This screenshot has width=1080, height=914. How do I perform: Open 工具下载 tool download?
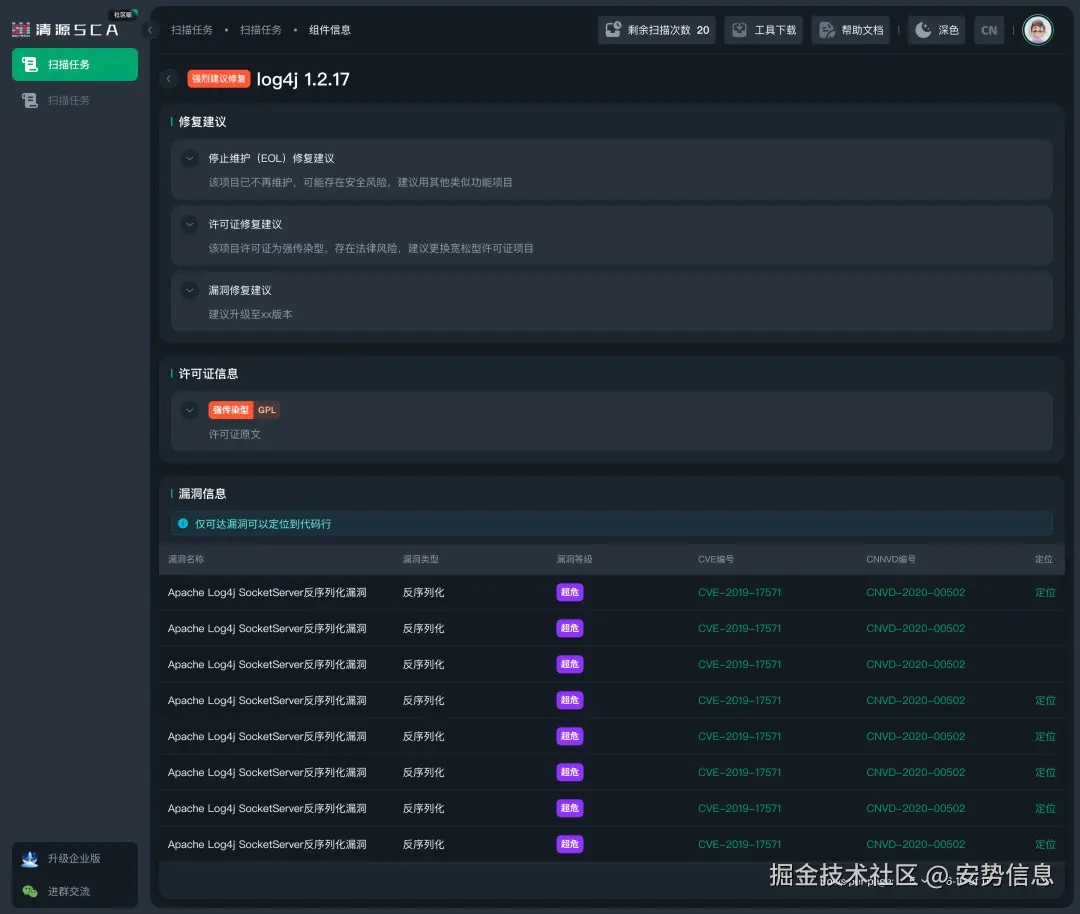[x=763, y=30]
